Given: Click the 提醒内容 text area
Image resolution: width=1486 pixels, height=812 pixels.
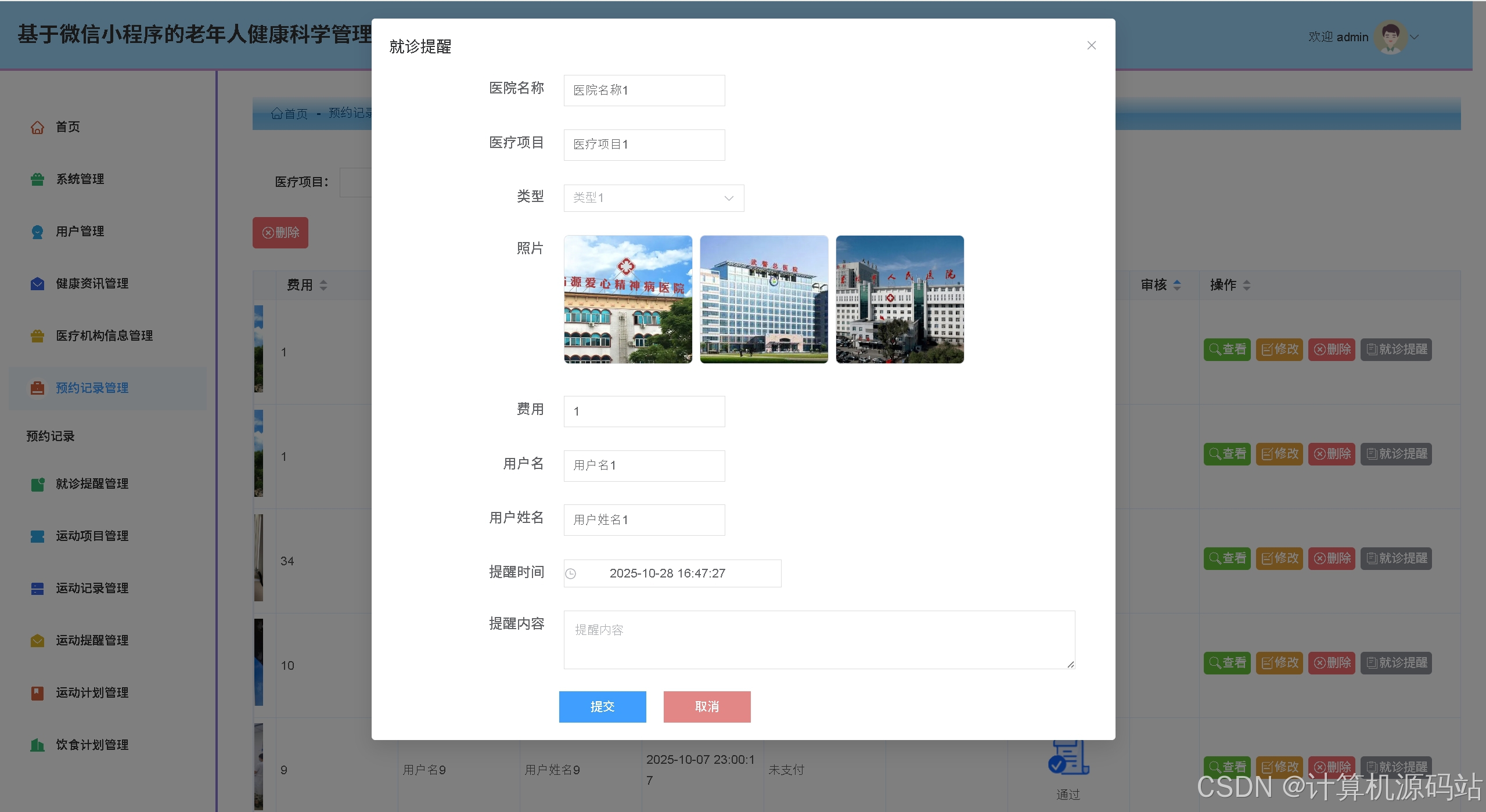Looking at the screenshot, I should pos(819,640).
